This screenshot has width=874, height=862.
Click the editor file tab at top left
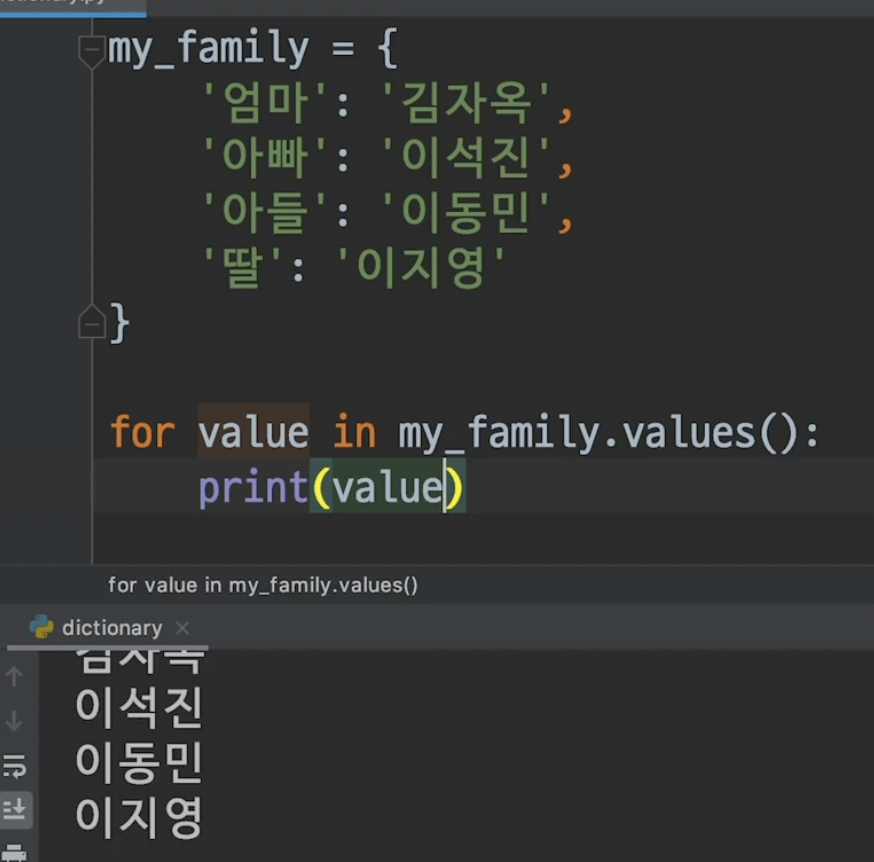73,7
